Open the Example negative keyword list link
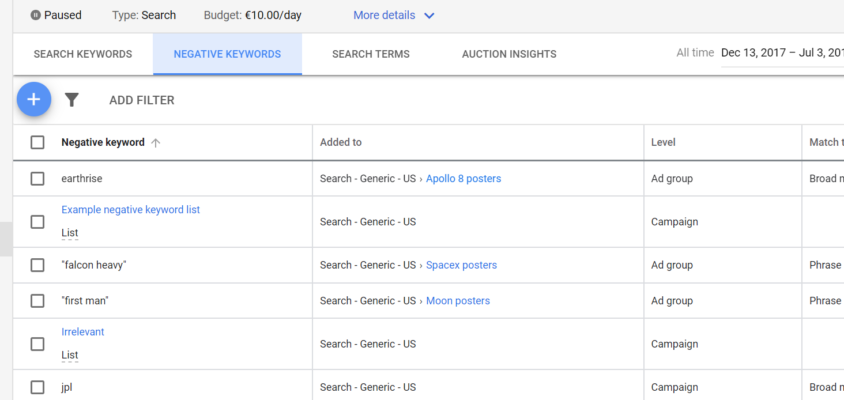 point(130,210)
